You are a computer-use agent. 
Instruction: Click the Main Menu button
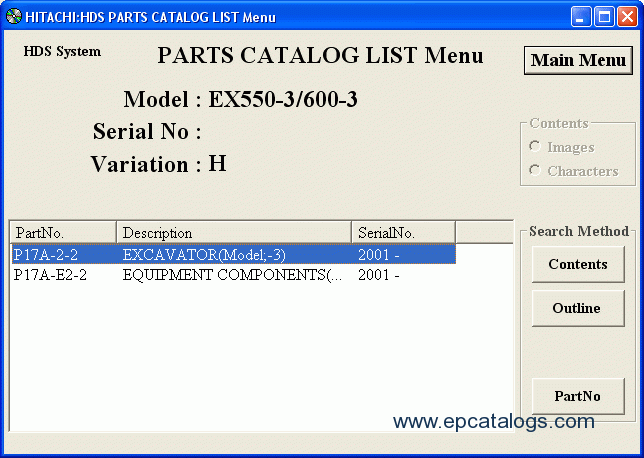578,60
